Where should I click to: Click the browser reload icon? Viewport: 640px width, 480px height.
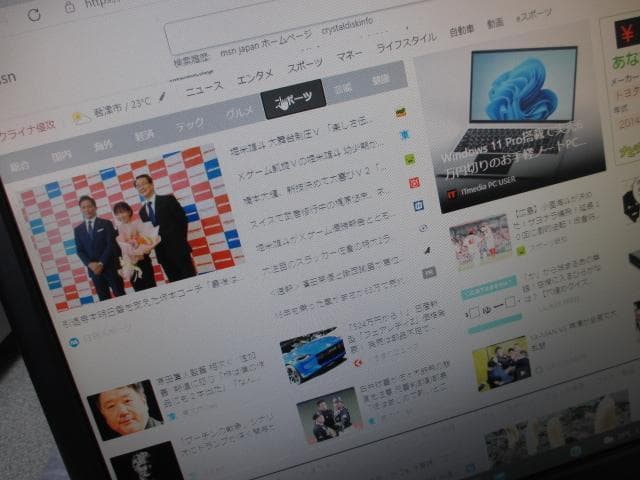[x=34, y=15]
